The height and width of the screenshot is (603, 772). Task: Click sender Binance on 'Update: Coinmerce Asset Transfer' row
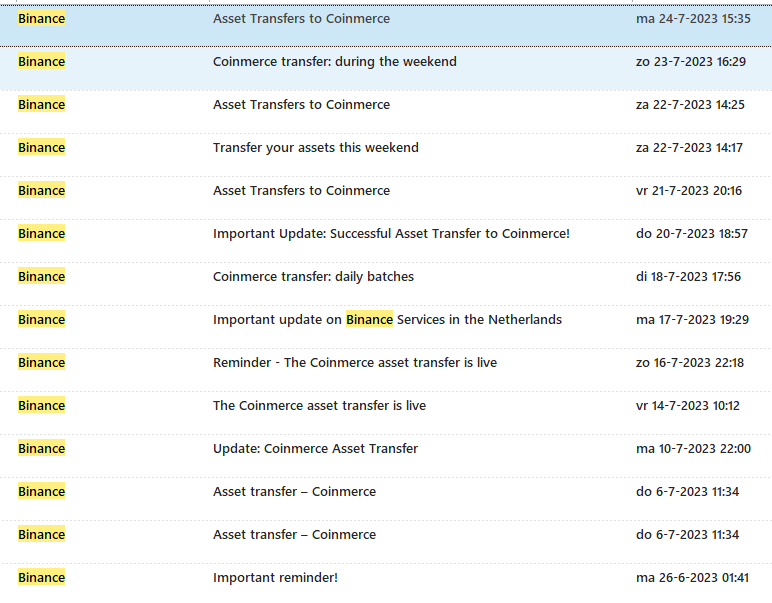tap(41, 448)
